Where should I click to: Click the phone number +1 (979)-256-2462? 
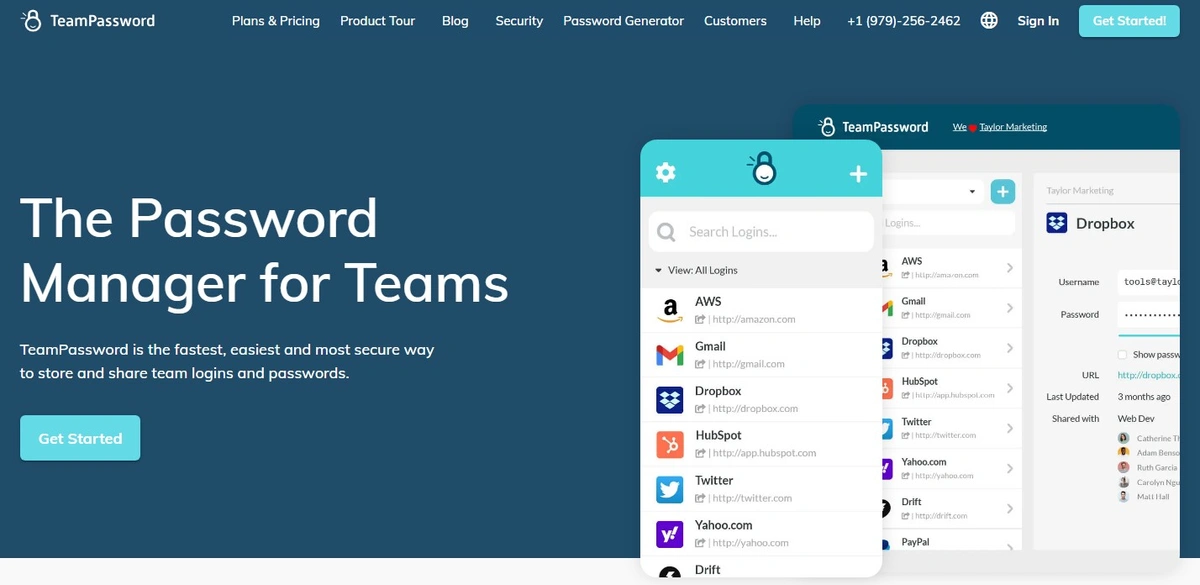(904, 20)
